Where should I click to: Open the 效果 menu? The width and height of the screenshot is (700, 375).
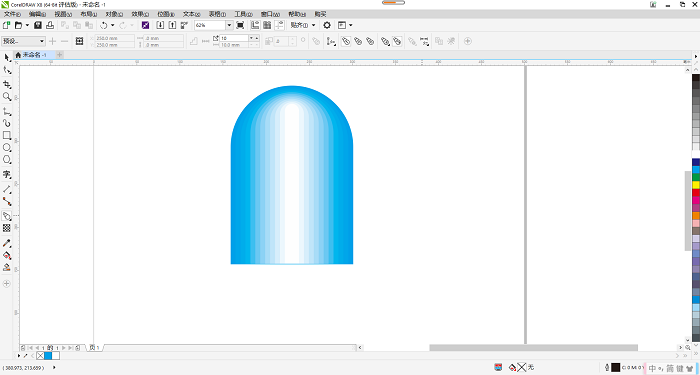pyautogui.click(x=140, y=14)
